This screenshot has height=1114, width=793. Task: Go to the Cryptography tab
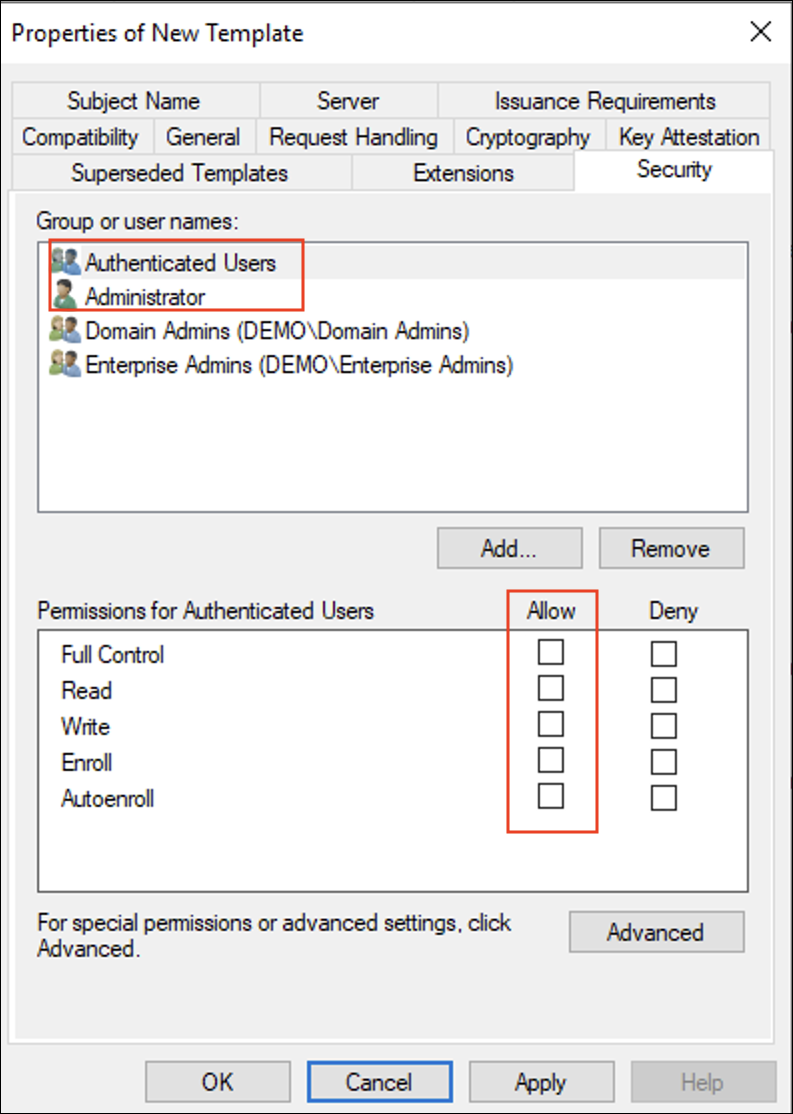point(528,137)
